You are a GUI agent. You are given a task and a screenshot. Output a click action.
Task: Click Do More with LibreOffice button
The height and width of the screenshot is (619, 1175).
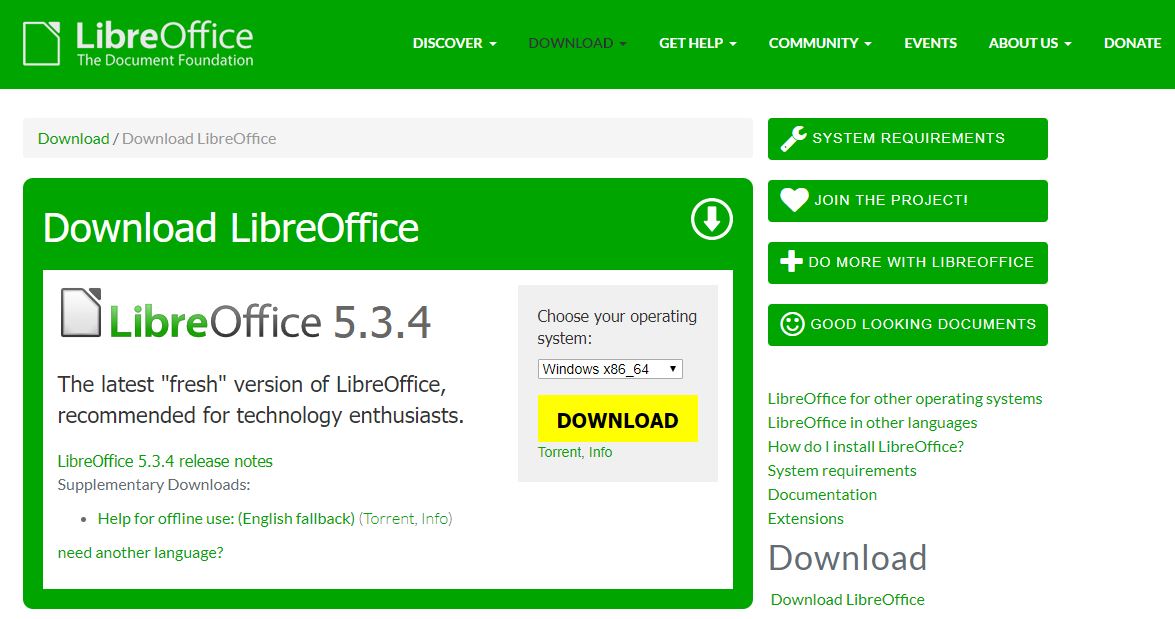(907, 262)
